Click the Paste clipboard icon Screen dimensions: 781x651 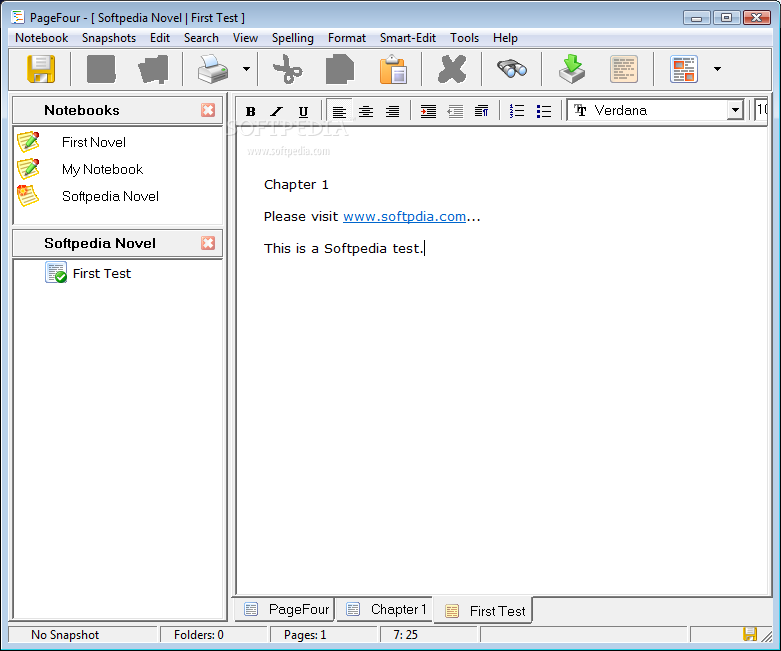393,69
